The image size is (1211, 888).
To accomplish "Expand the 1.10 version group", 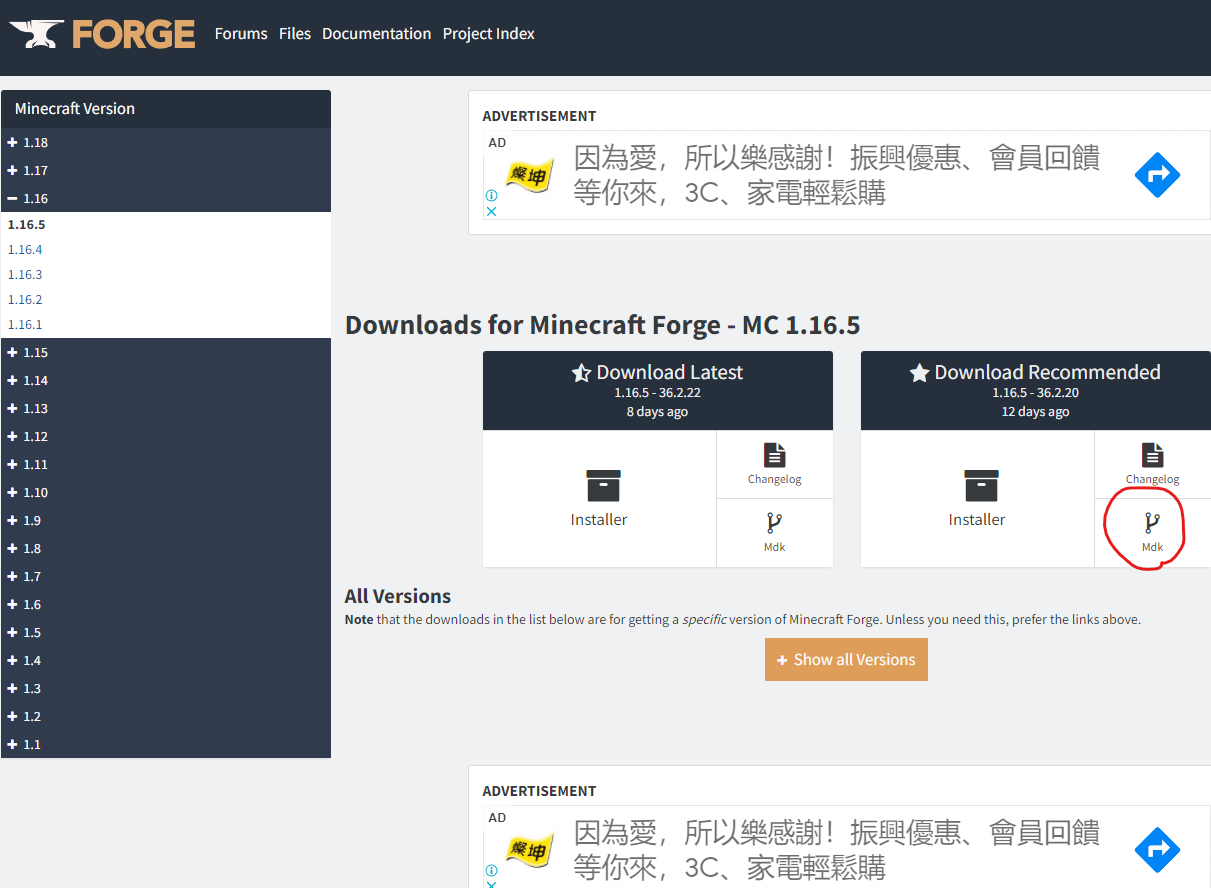I will click(166, 492).
